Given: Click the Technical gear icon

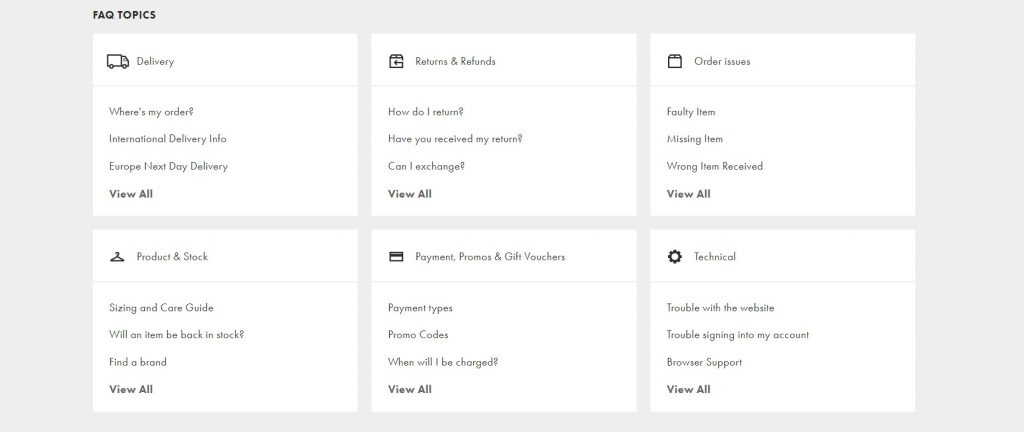Looking at the screenshot, I should (x=675, y=257).
